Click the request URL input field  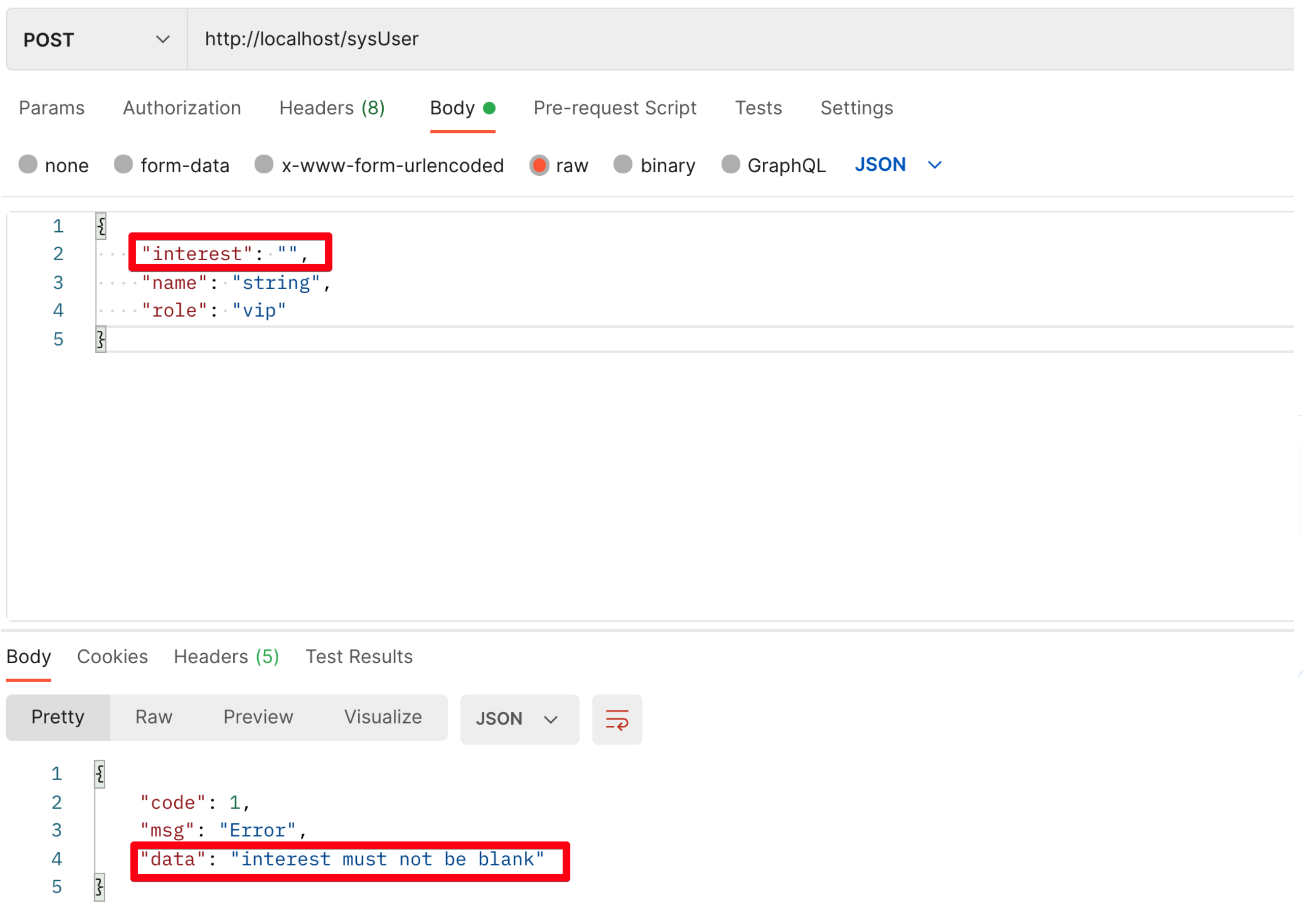(x=682, y=39)
